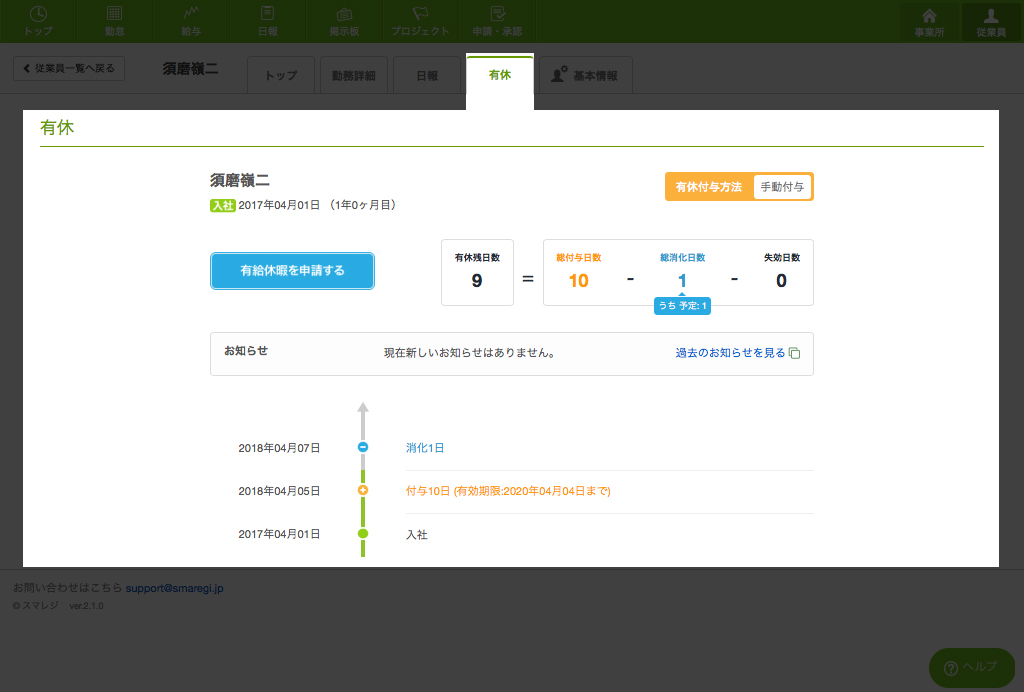The image size is (1024, 692).
Task: Click the 須磨嶺二 name in header bar
Action: point(190,69)
